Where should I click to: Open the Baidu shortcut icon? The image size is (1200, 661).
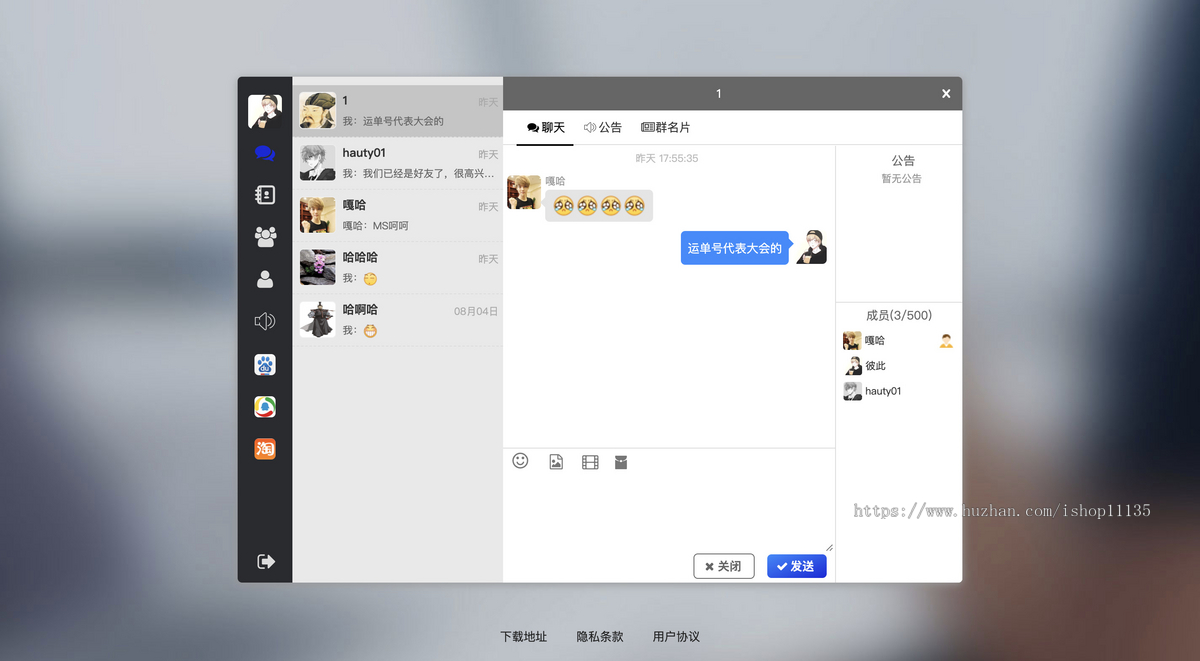(265, 365)
